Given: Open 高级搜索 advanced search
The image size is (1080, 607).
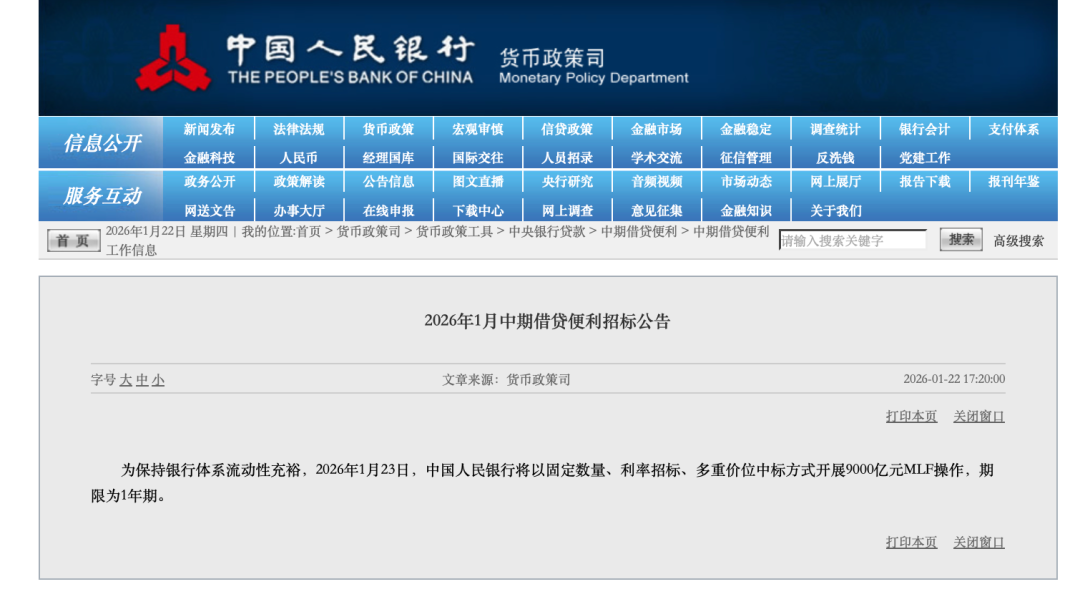Looking at the screenshot, I should (1018, 241).
